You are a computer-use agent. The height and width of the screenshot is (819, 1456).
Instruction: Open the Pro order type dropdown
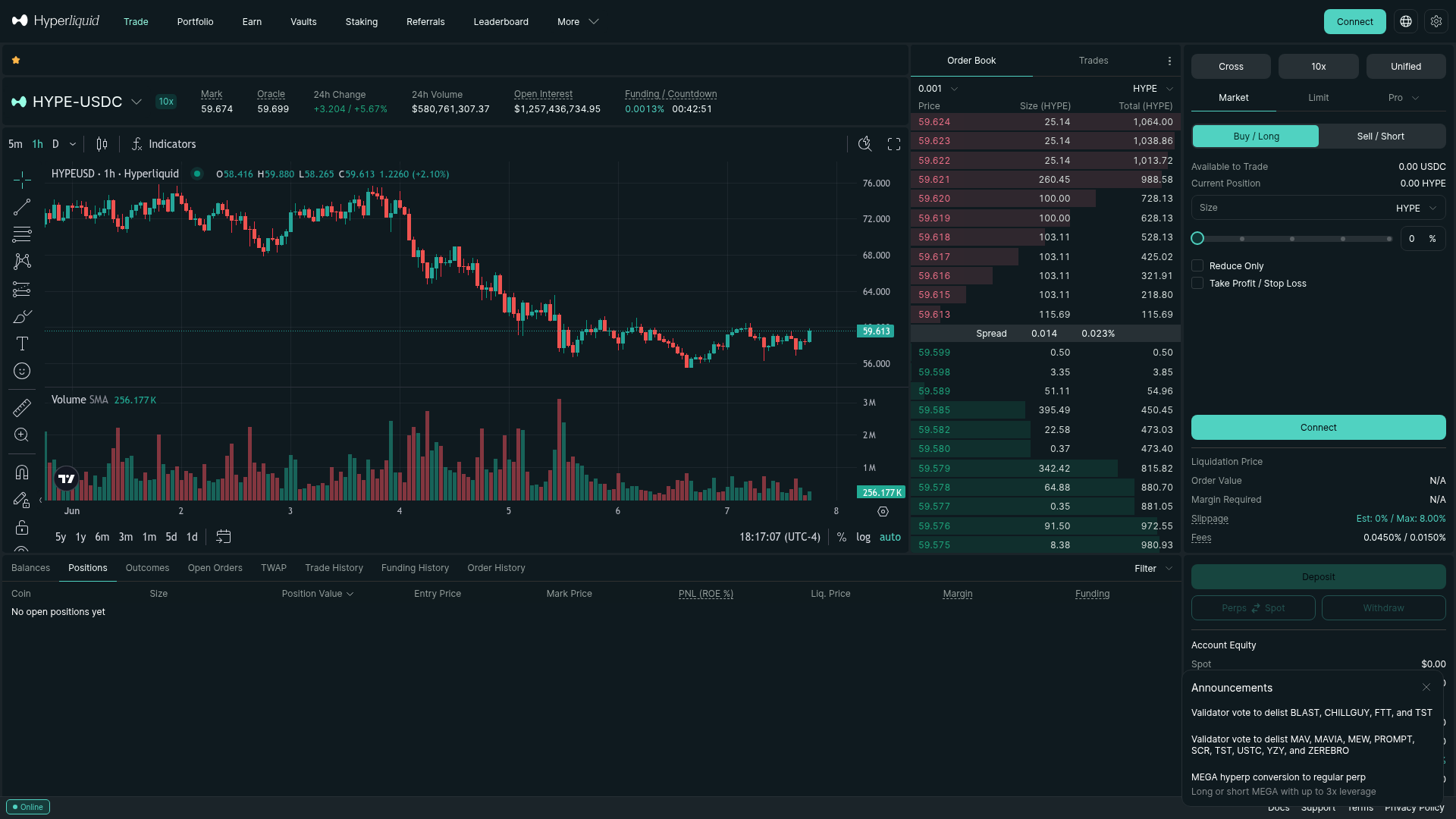(x=1404, y=98)
